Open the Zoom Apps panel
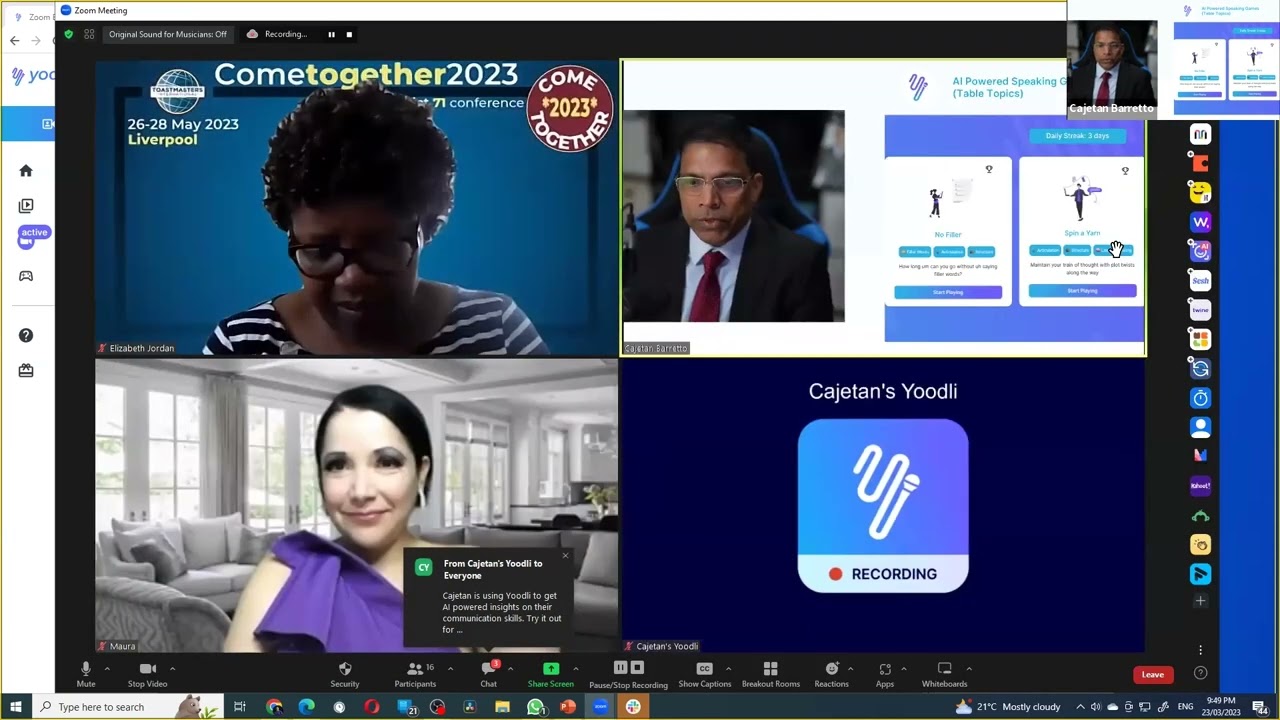The height and width of the screenshot is (720, 1280). coord(885,674)
